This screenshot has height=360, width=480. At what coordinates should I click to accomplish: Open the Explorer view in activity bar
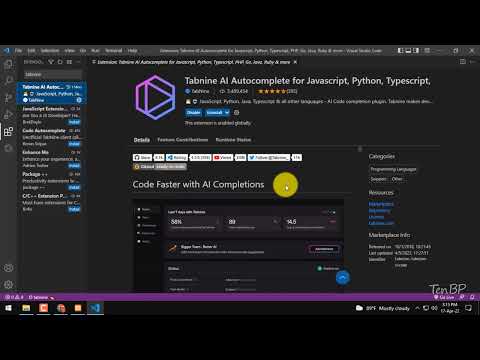(x=8, y=64)
